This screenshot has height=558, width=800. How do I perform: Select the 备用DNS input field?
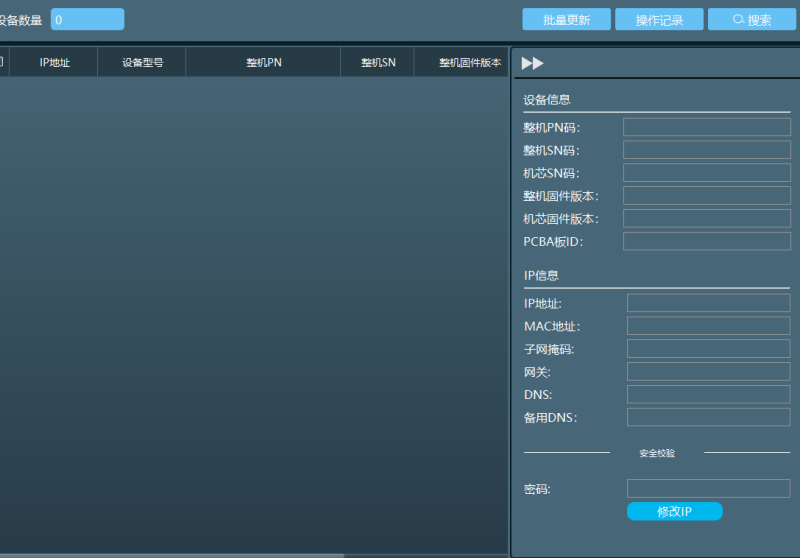point(708,417)
